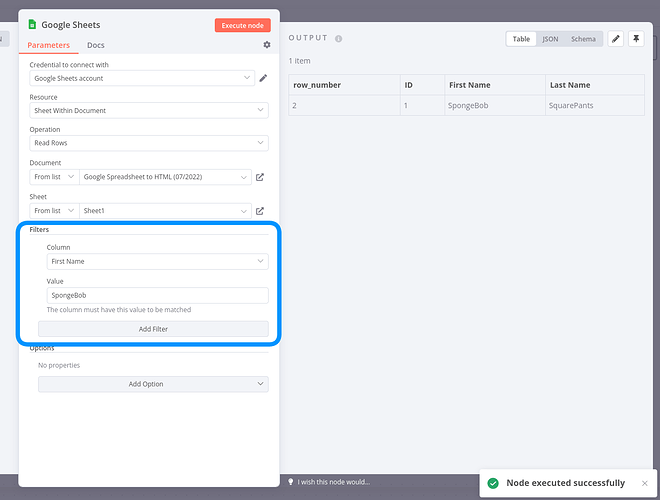Click the lightbulb feedback icon
This screenshot has height=500, width=660.
290,482
